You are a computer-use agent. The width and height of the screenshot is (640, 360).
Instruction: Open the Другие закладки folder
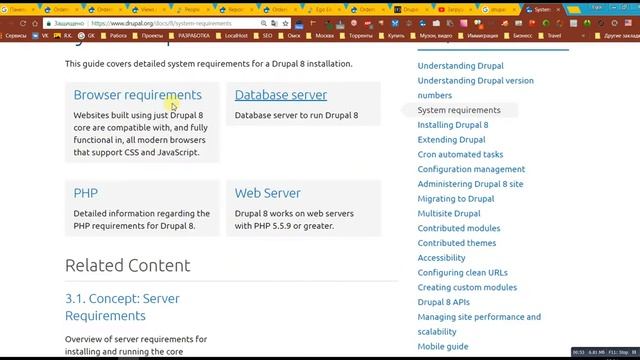tap(618, 36)
